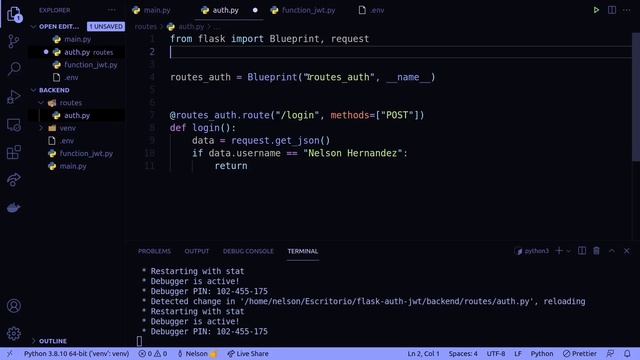Image resolution: width=640 pixels, height=360 pixels.
Task: Select the Terminal panel tab
Action: pos(302,251)
